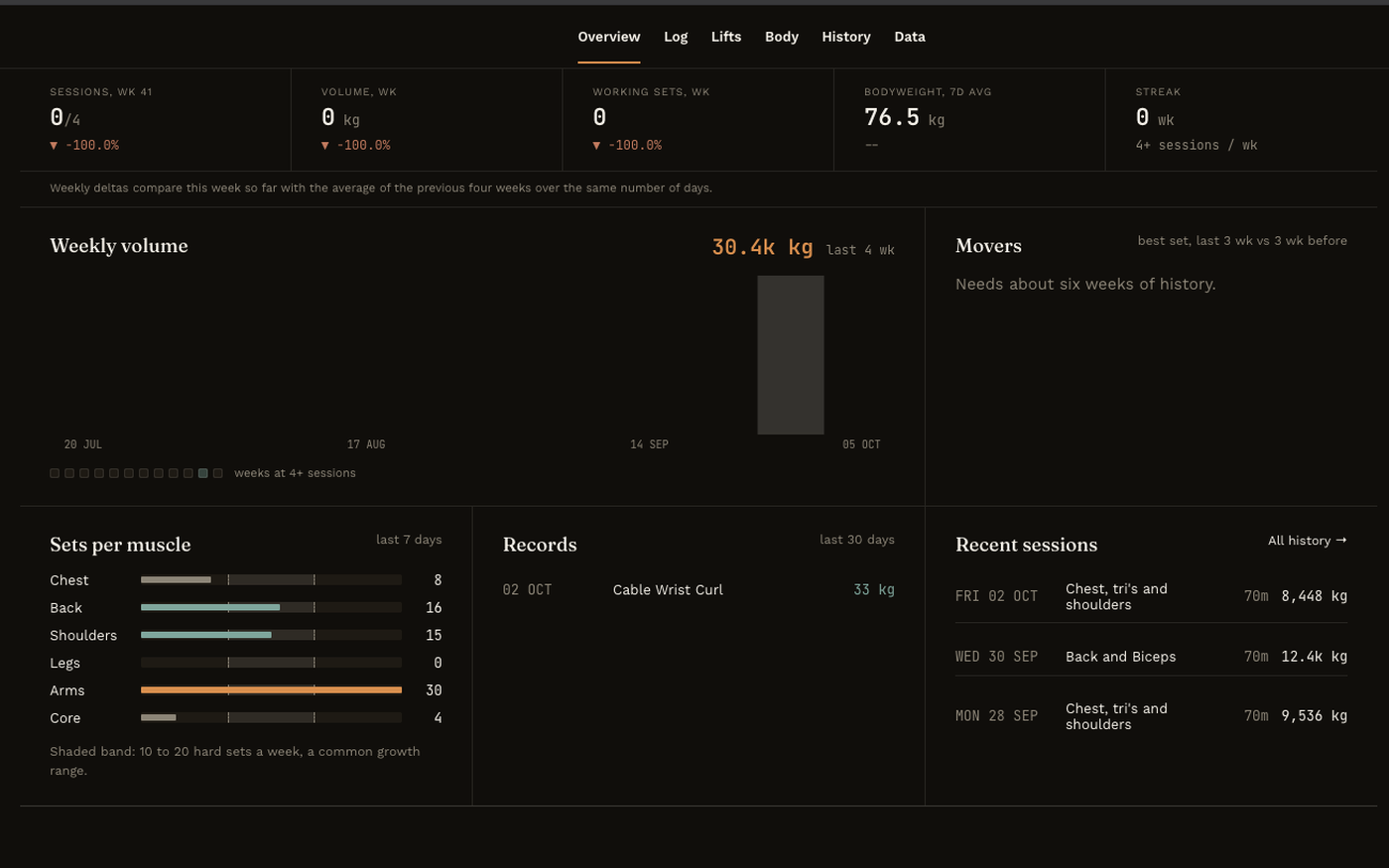Click the "Sets per muscle" heading
Viewport: 1389px width, 868px height.
(x=120, y=545)
